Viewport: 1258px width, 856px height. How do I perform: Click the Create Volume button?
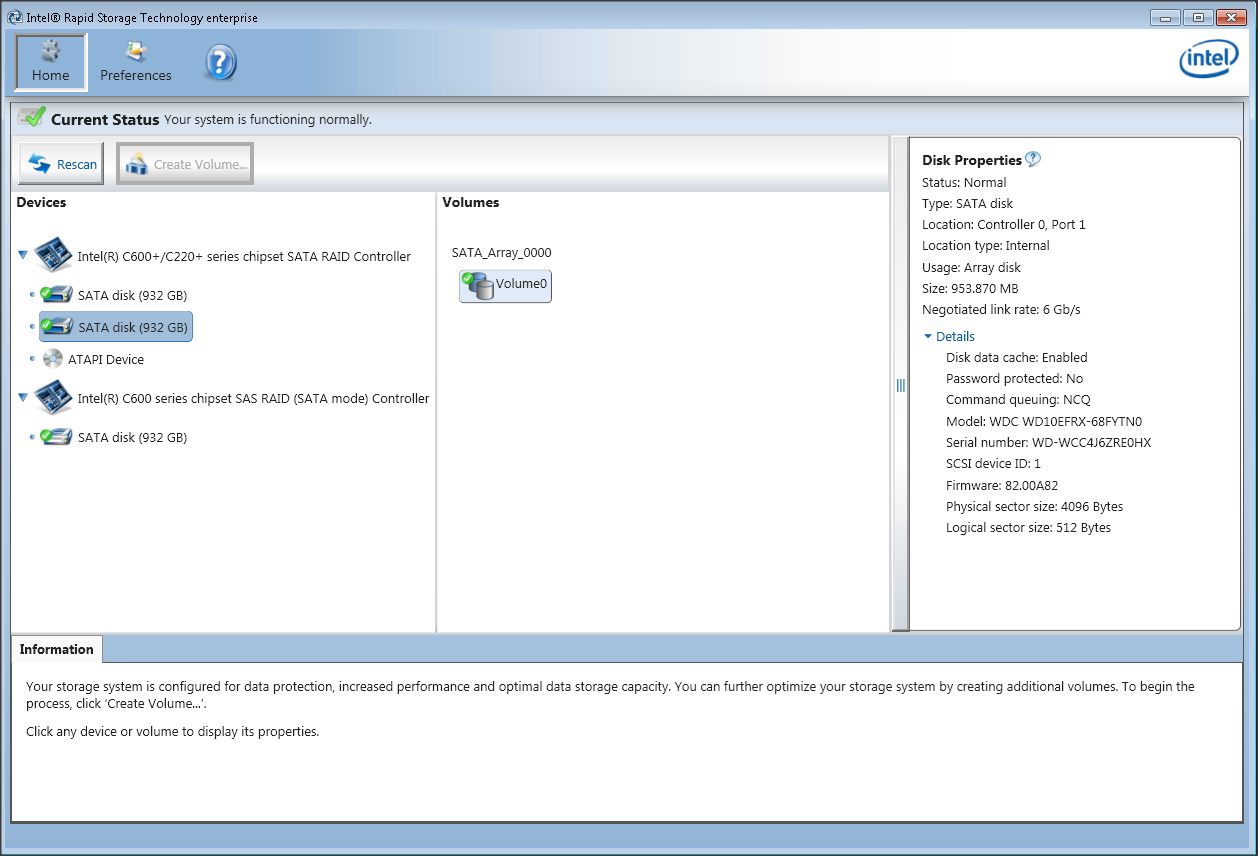click(184, 163)
